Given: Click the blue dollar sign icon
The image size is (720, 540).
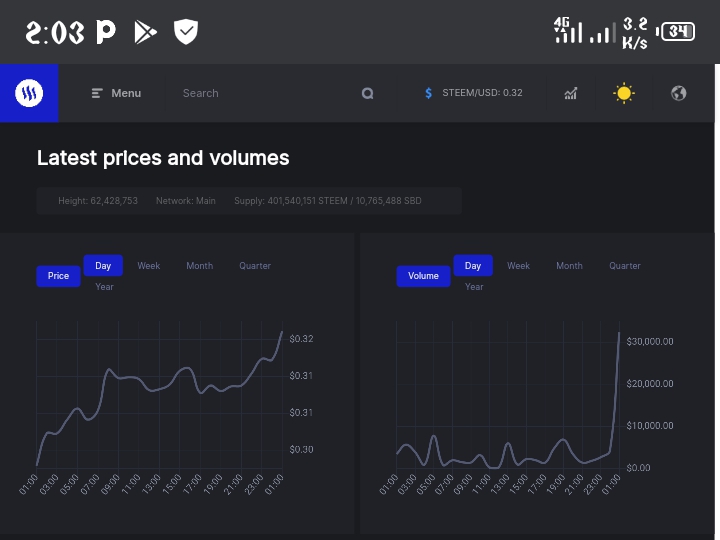Looking at the screenshot, I should pyautogui.click(x=428, y=93).
